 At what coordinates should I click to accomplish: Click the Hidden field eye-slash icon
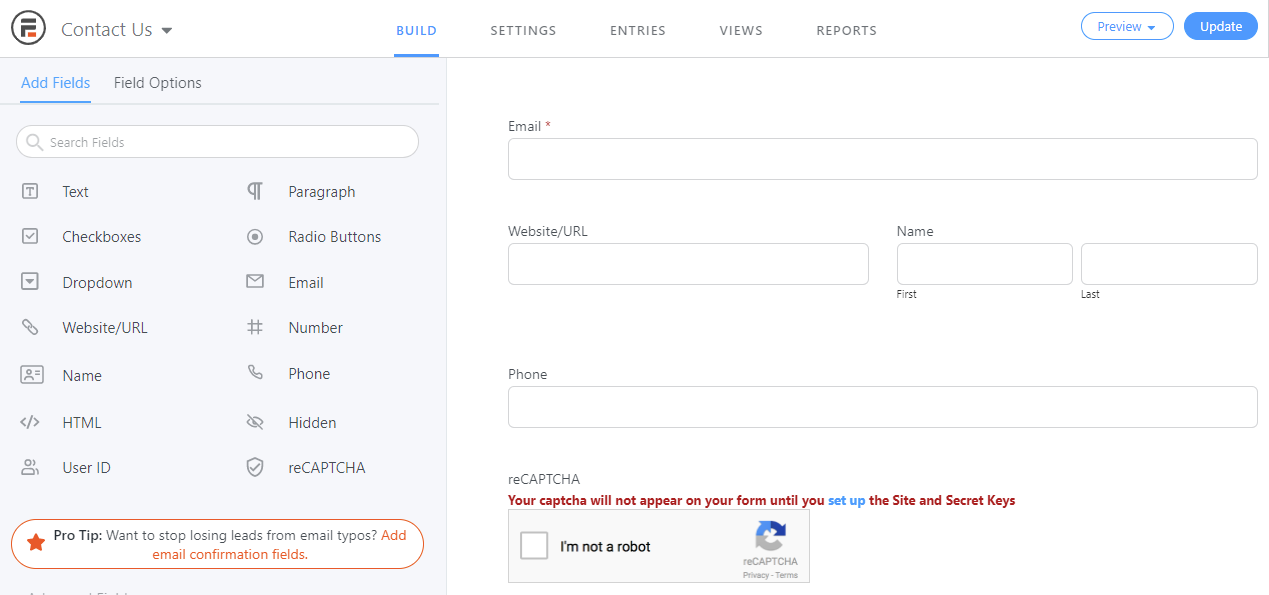click(255, 422)
